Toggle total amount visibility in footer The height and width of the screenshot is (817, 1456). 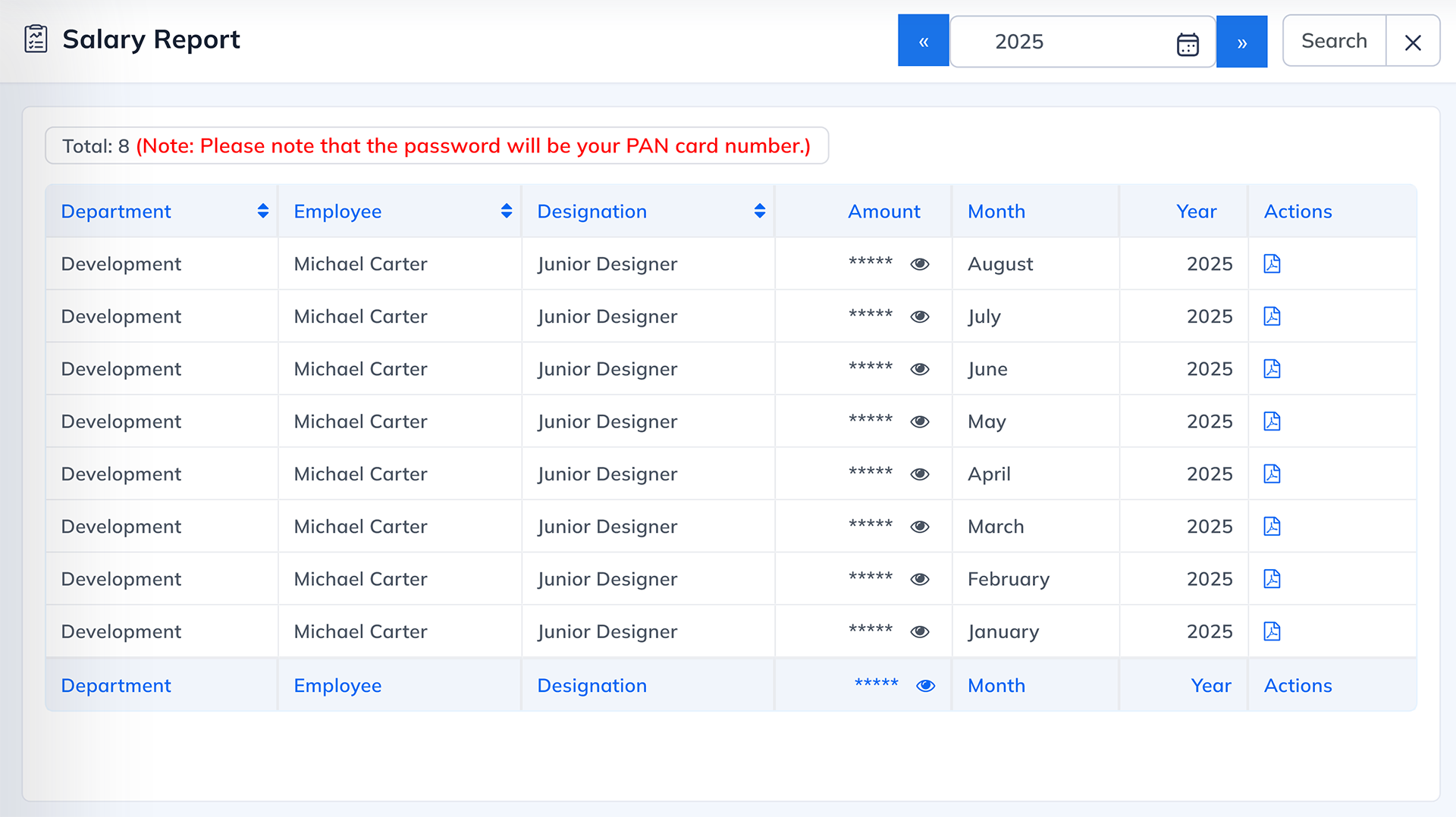[925, 686]
